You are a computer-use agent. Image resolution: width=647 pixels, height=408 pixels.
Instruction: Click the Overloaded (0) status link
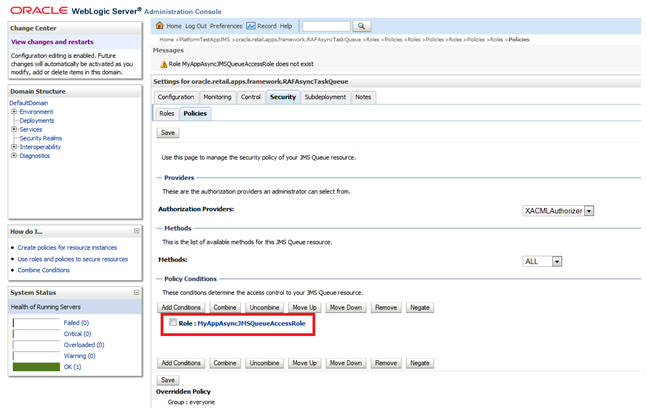coord(84,345)
